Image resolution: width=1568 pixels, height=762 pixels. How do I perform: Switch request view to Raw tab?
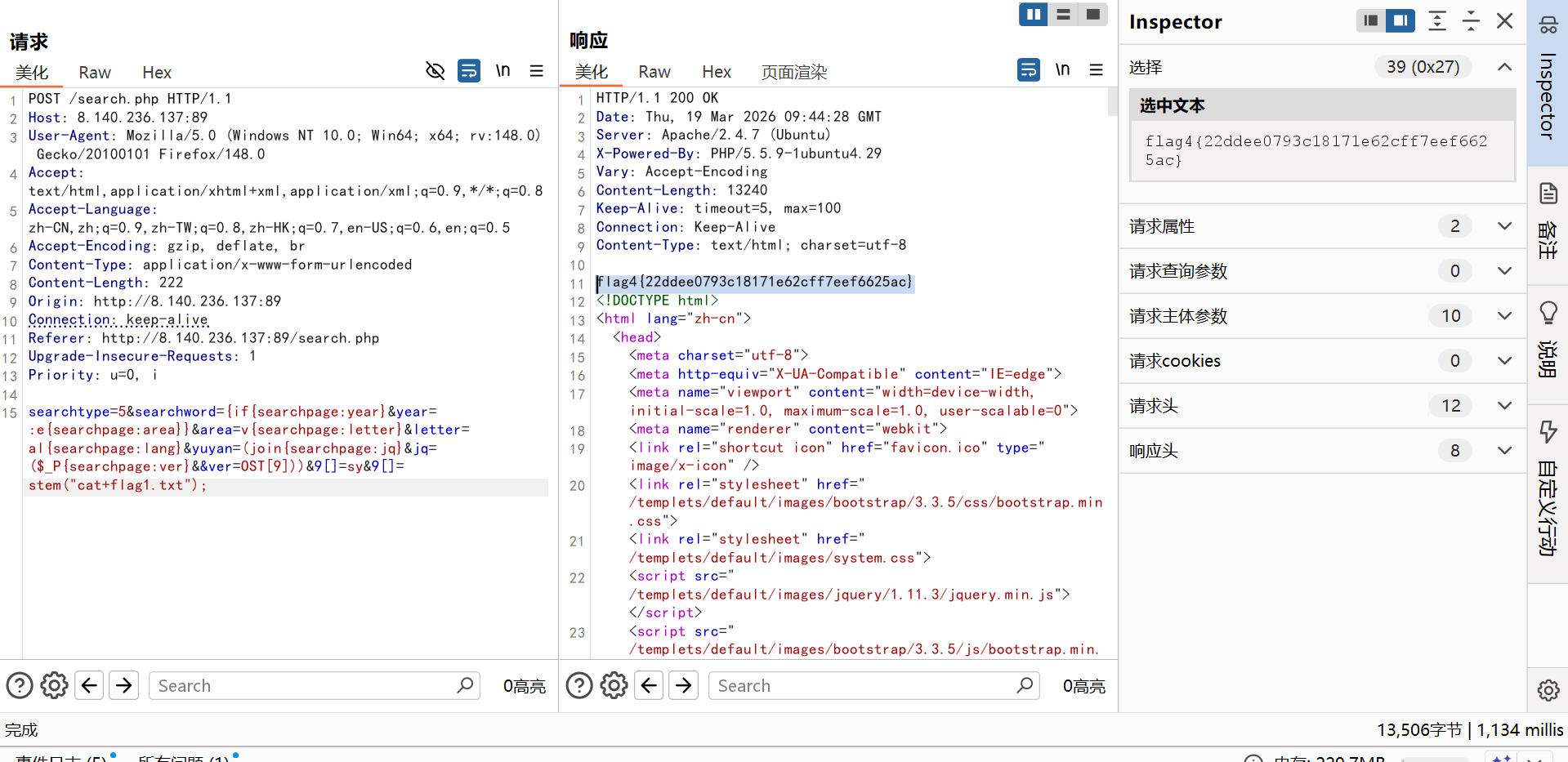coord(95,73)
